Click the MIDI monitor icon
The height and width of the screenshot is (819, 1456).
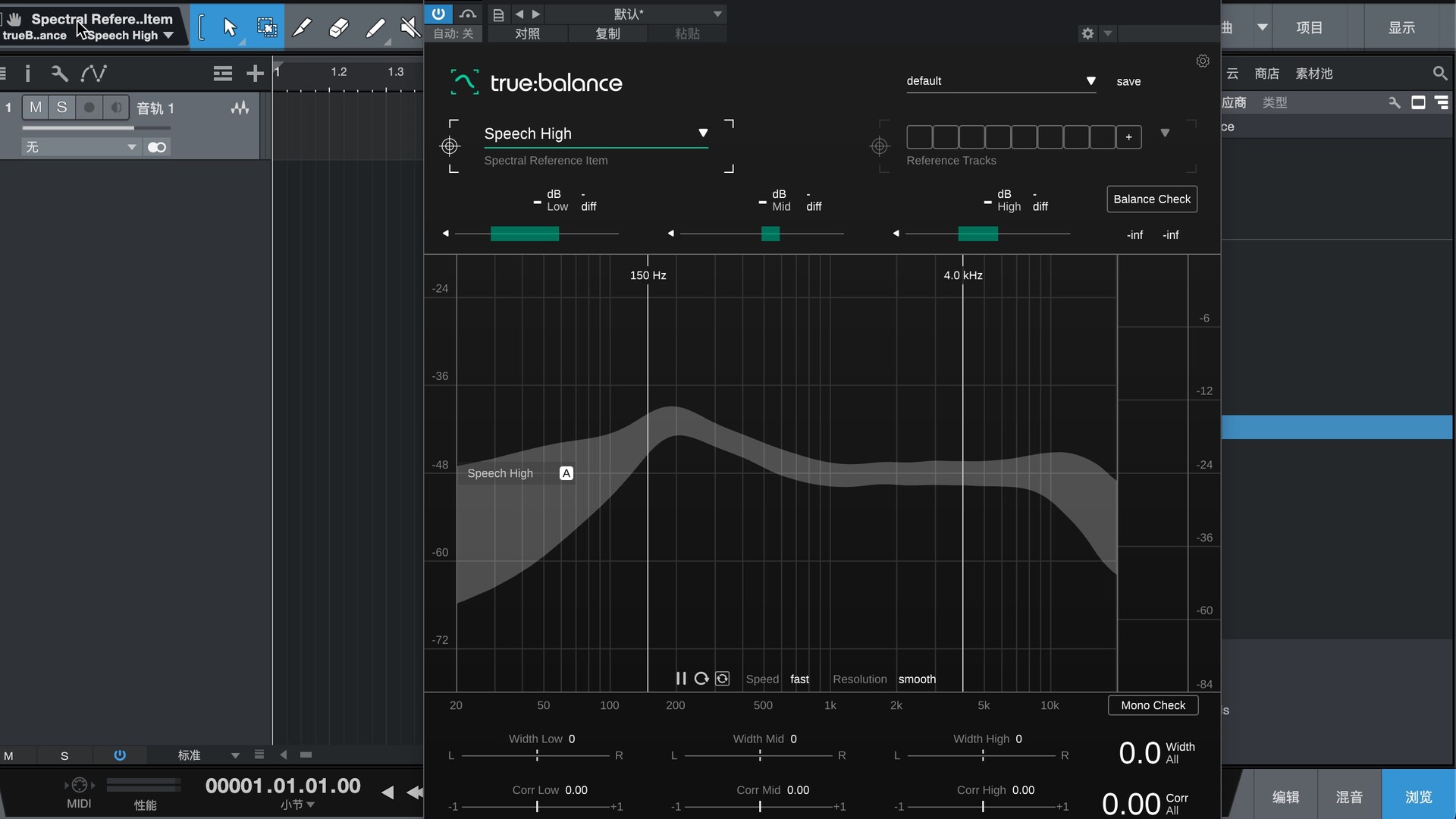(x=80, y=786)
